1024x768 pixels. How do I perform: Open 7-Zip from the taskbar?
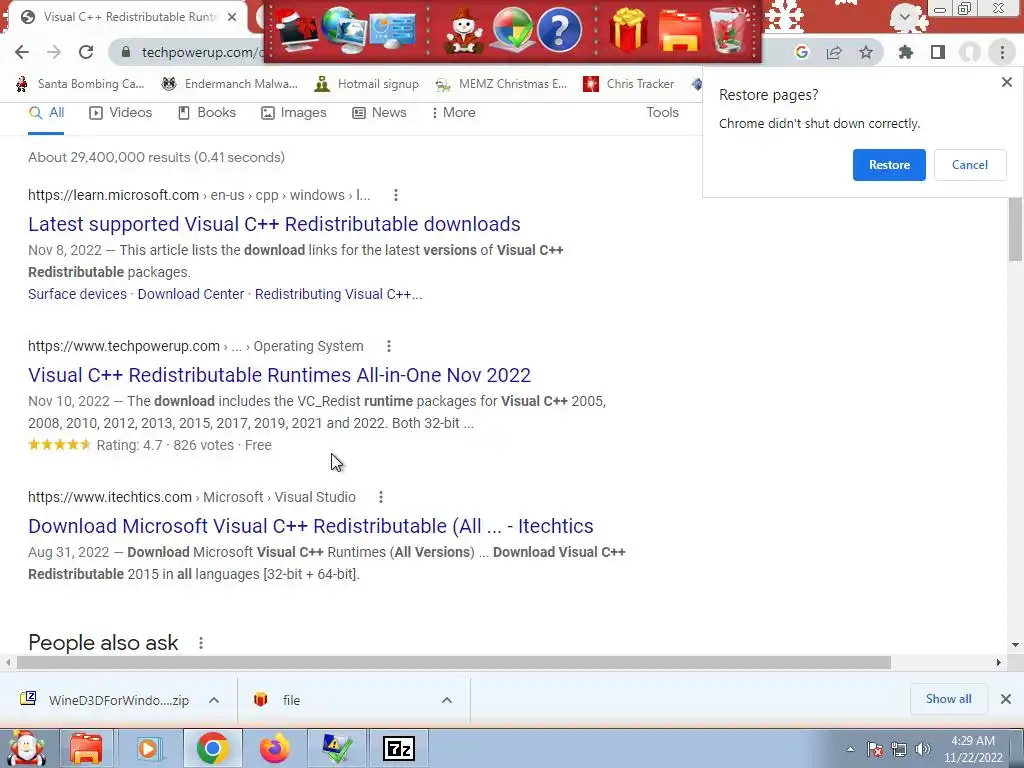(398, 748)
